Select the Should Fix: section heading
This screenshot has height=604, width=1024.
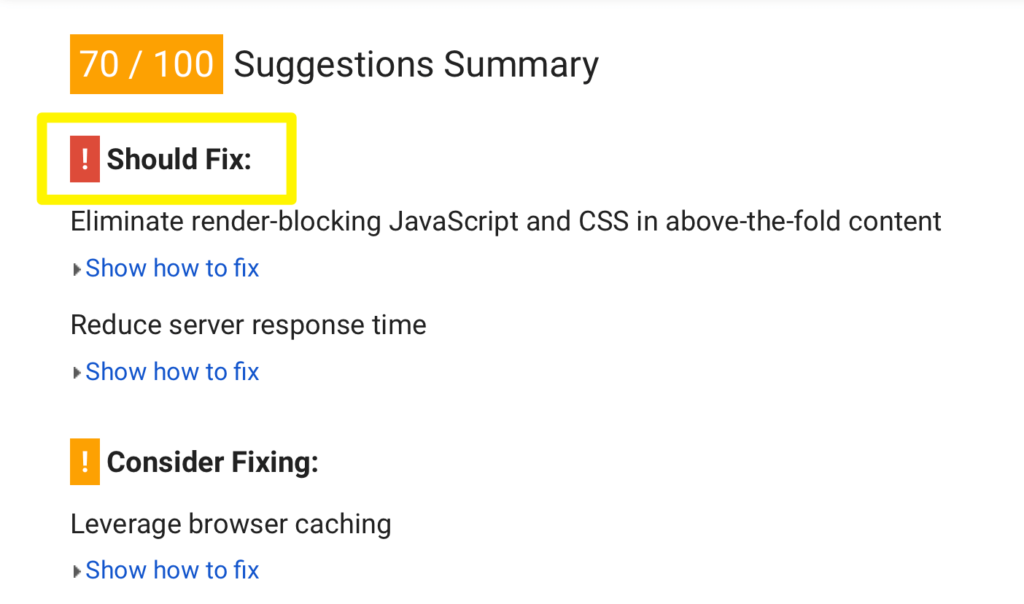pos(179,159)
